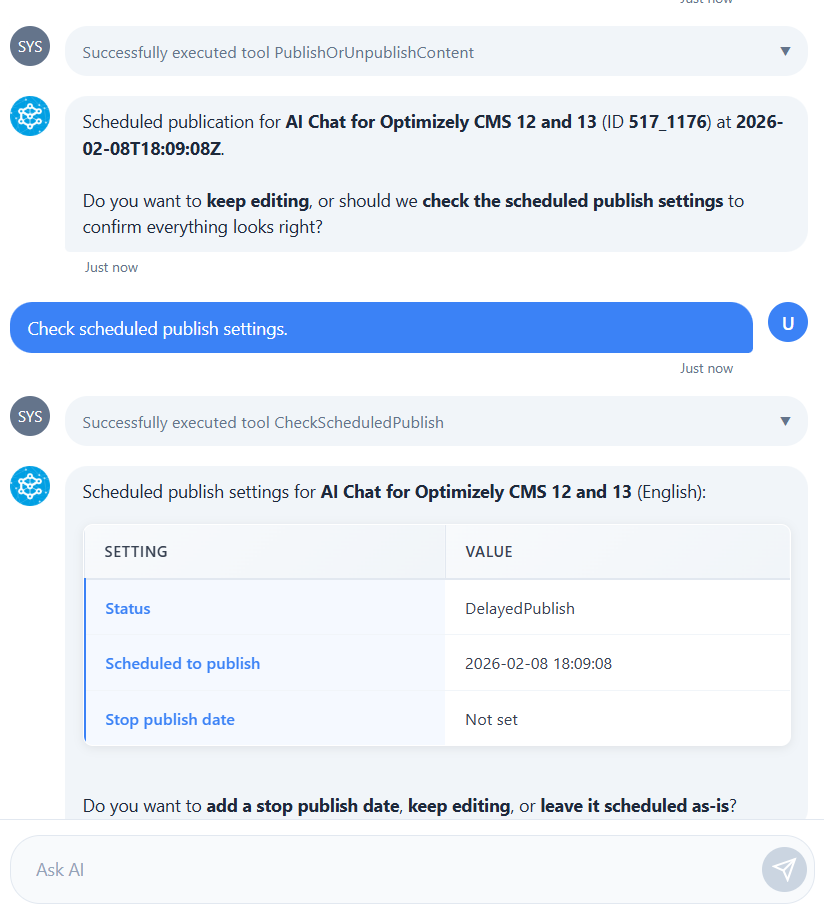Click the Not set value cell

(x=491, y=719)
